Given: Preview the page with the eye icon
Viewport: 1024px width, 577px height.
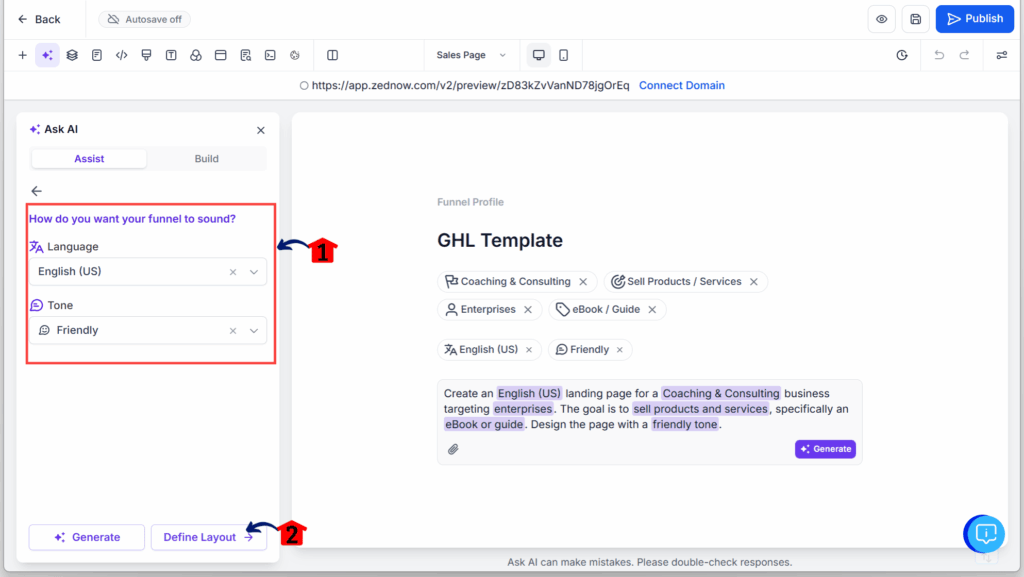Looking at the screenshot, I should pos(881,18).
